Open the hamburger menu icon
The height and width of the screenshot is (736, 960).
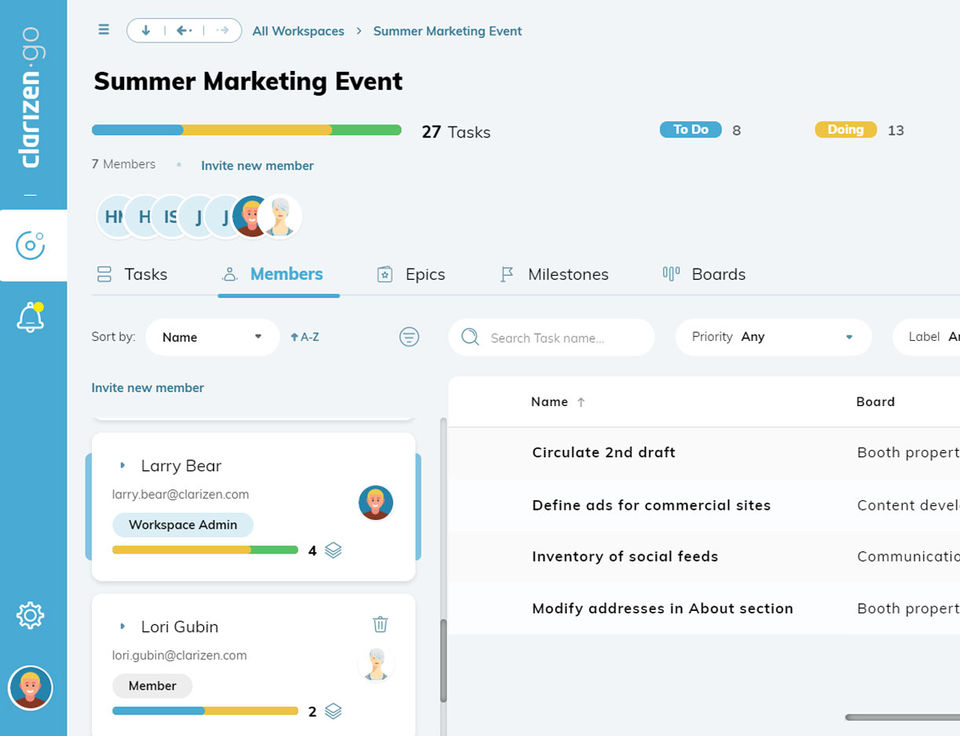(103, 29)
